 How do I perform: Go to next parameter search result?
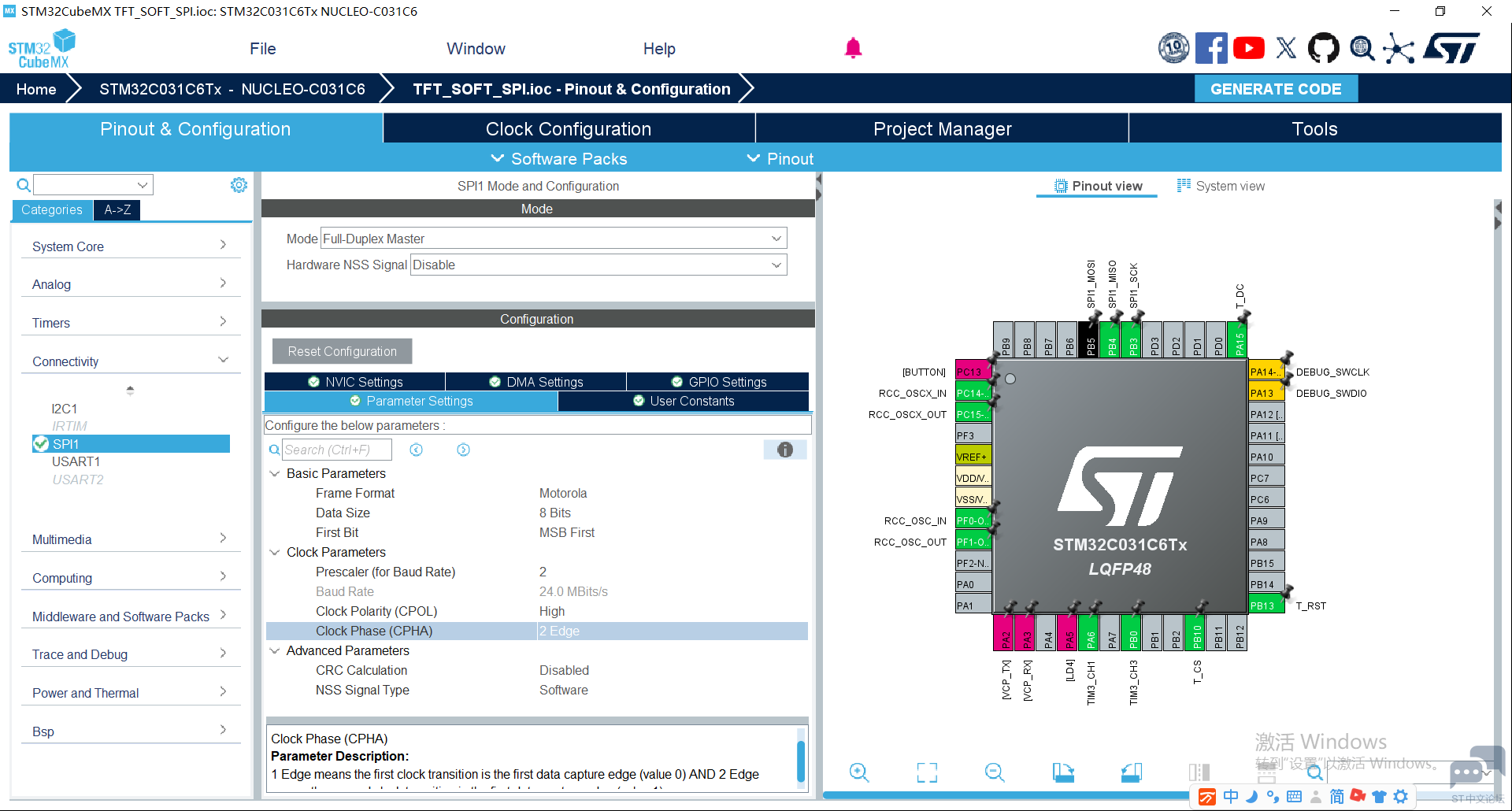463,450
